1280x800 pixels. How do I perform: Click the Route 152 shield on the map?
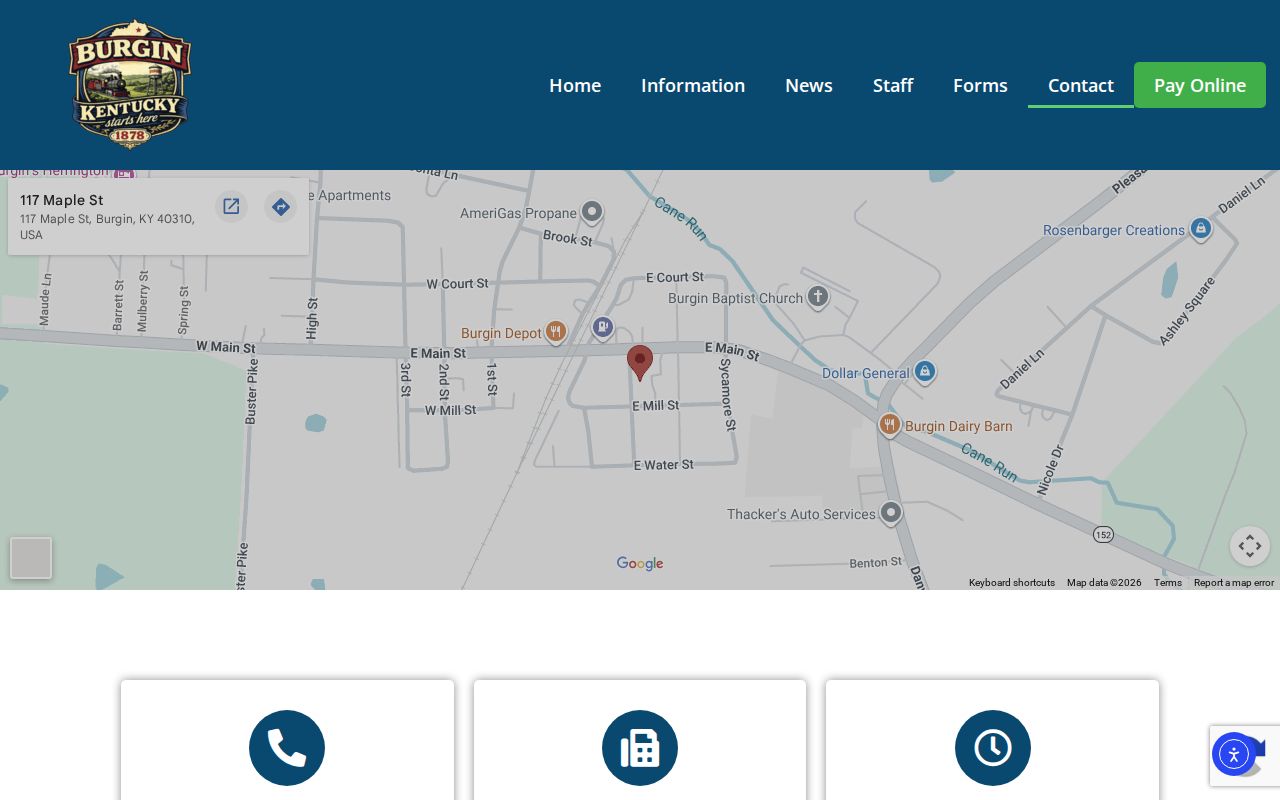coord(1103,535)
